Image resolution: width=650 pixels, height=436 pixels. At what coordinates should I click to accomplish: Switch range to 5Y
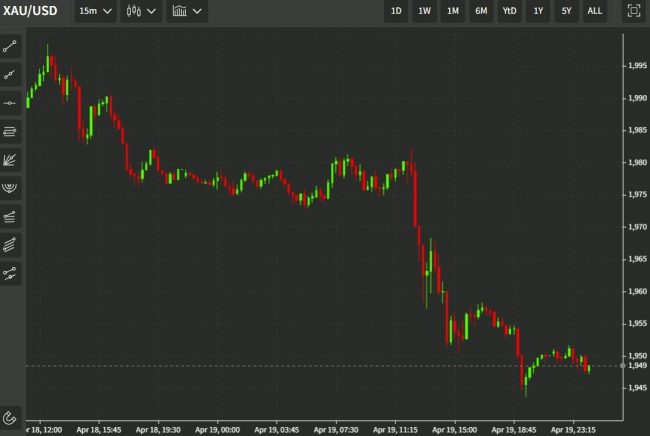pos(566,11)
